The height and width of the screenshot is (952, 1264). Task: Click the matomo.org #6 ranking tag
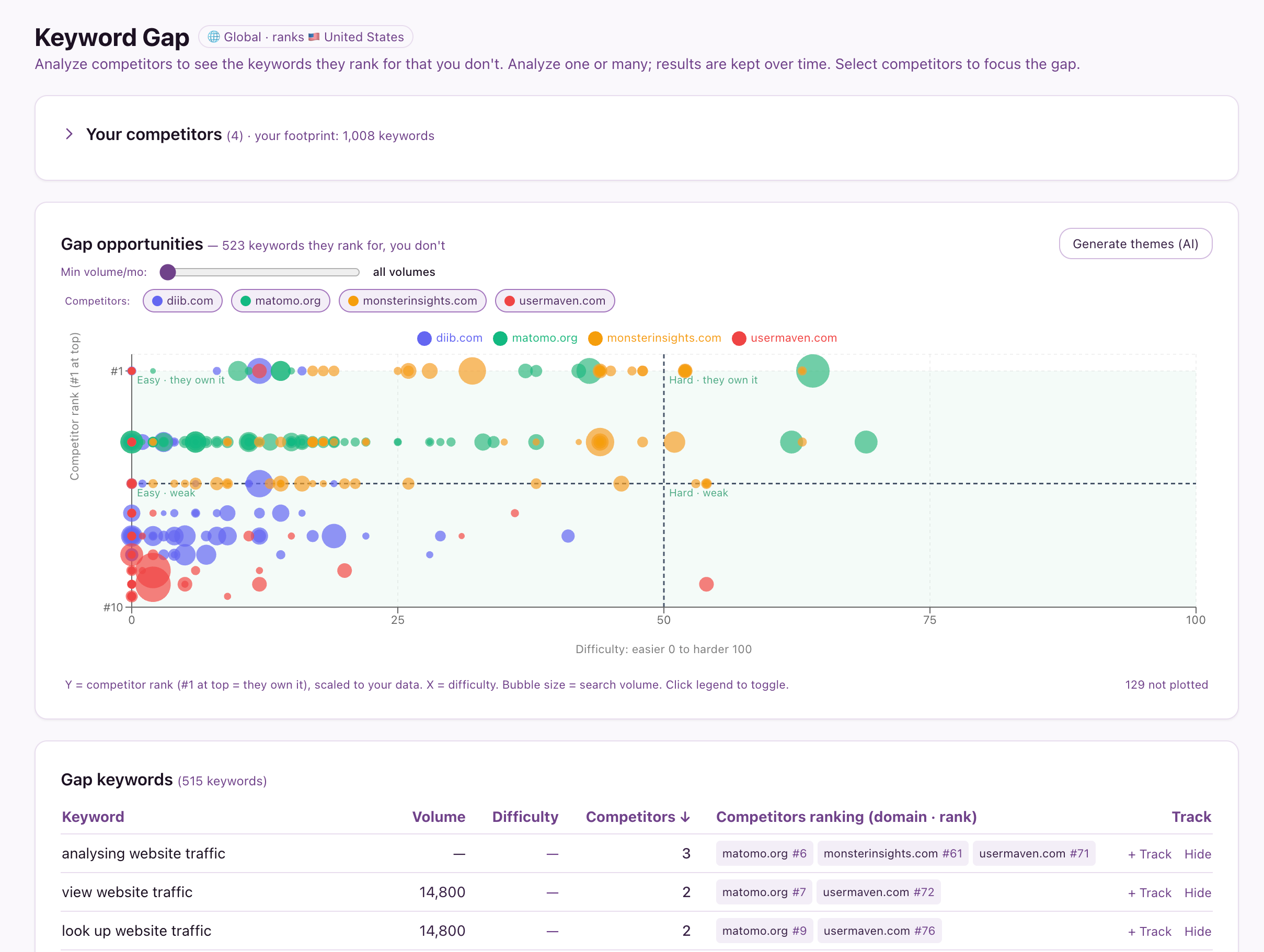(x=764, y=853)
